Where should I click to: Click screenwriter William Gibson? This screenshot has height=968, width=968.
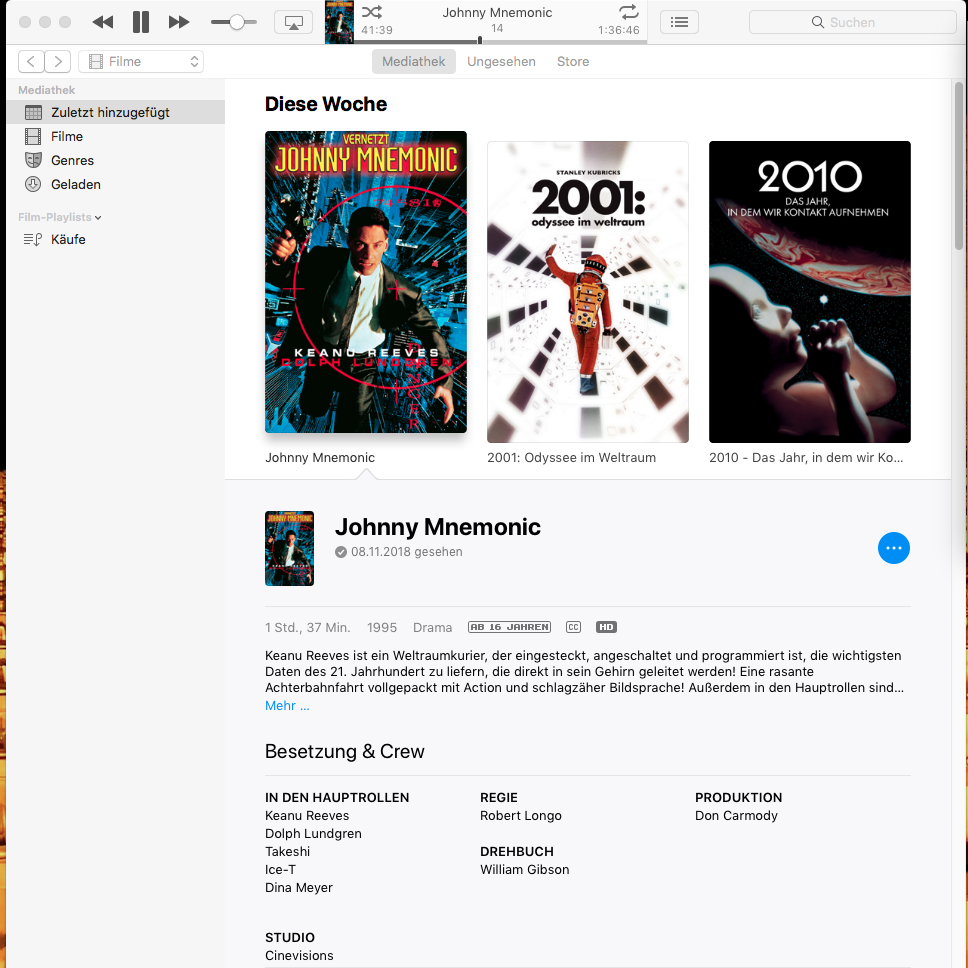525,869
